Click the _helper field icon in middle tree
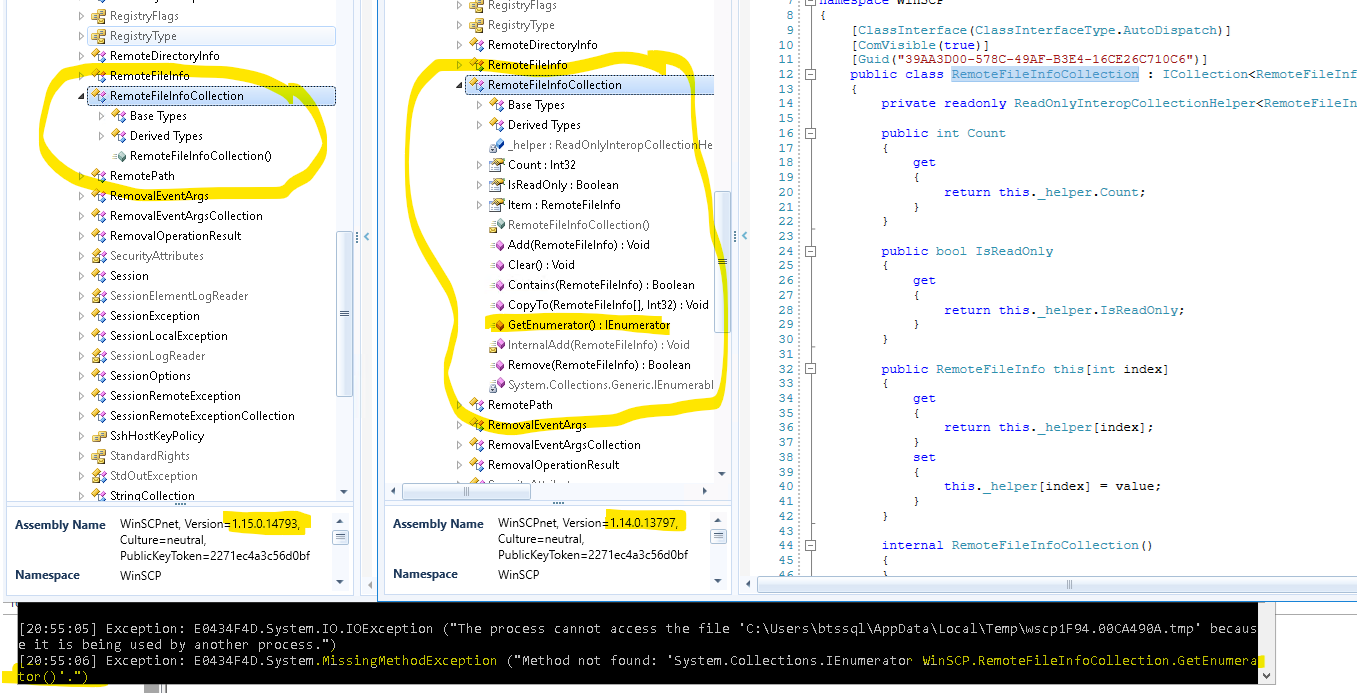Image resolution: width=1358 pixels, height=694 pixels. click(x=497, y=145)
